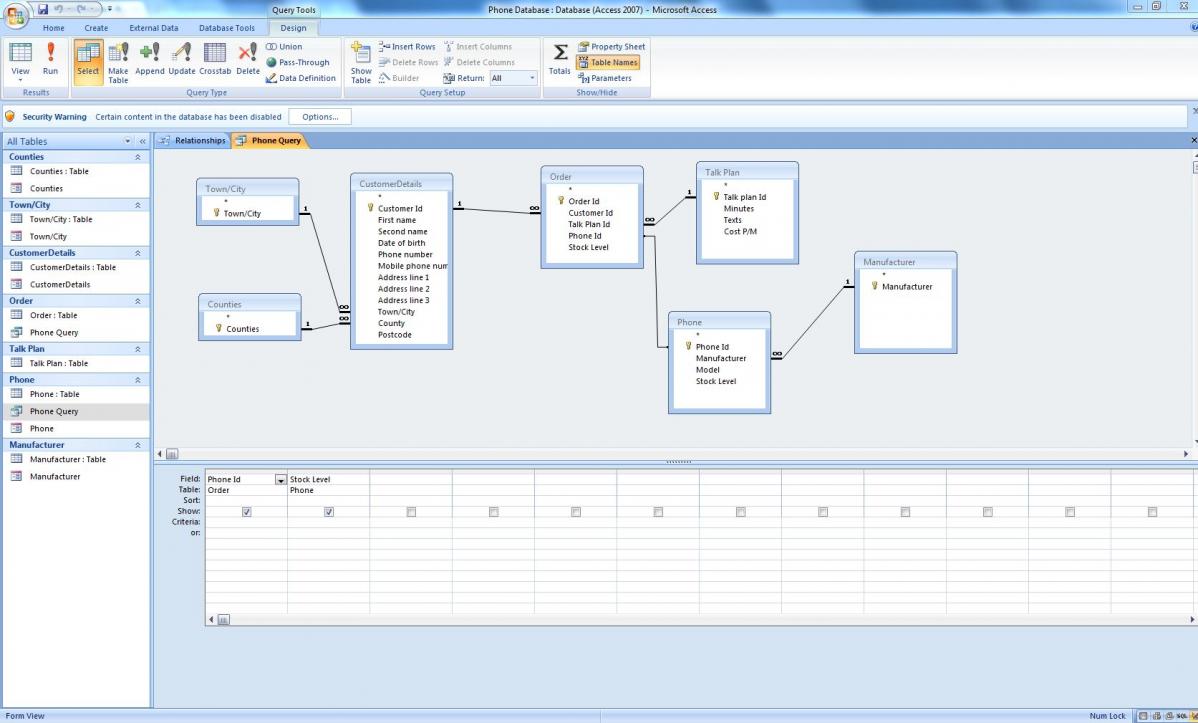Select CustomerDetails : Table in navigation pane
This screenshot has width=1198, height=723.
(x=76, y=267)
